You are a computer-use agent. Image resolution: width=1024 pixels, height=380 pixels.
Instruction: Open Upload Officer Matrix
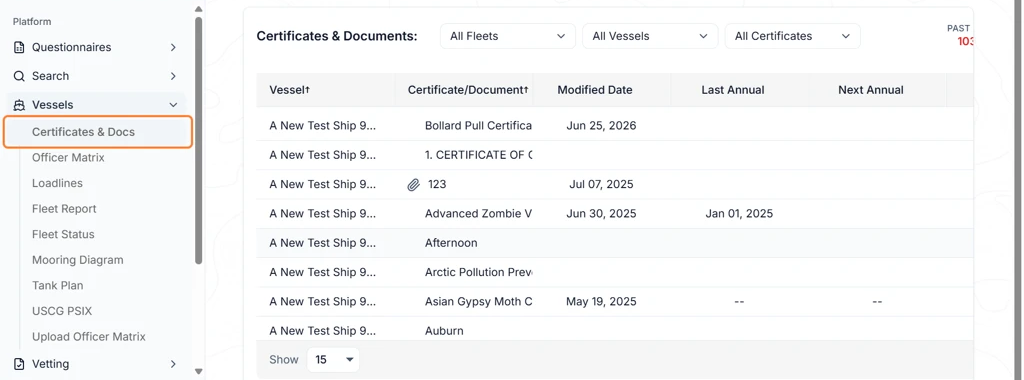tap(89, 336)
